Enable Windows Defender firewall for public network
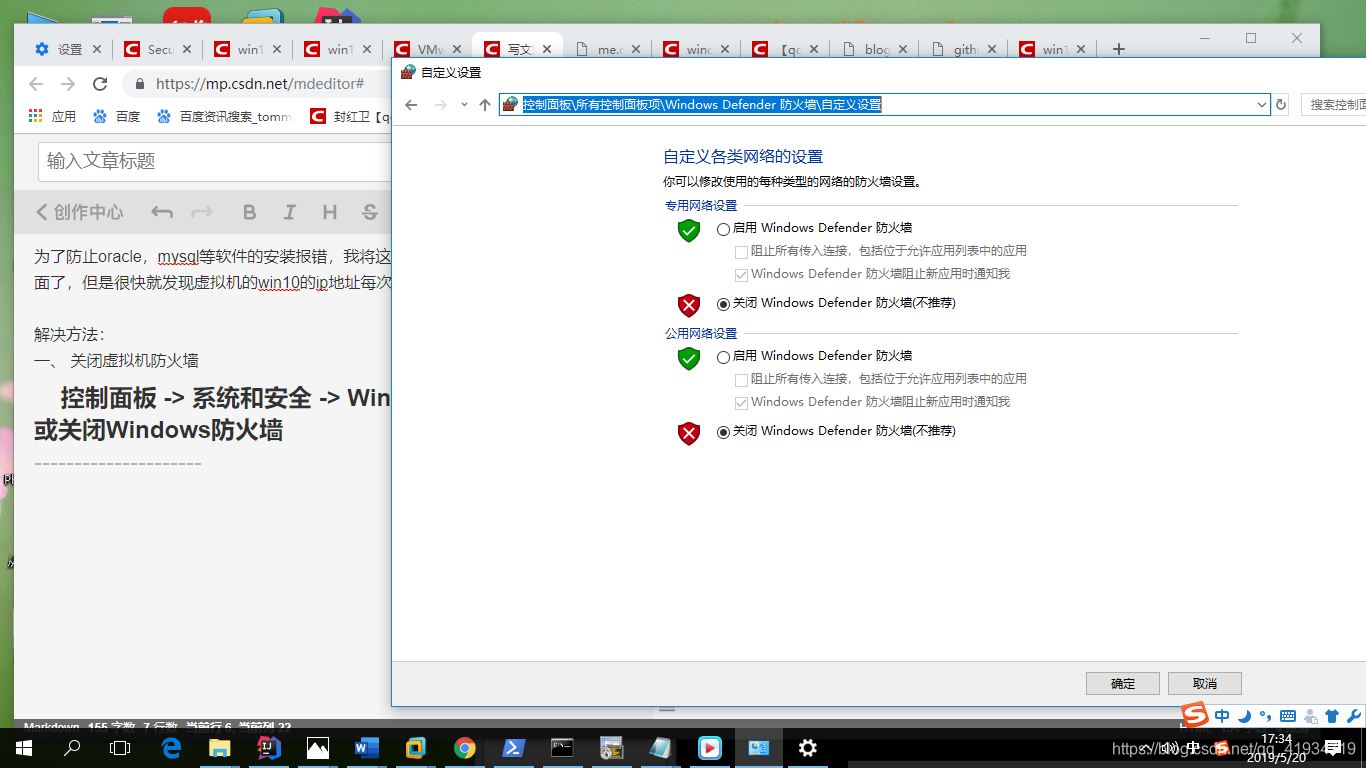 (723, 357)
